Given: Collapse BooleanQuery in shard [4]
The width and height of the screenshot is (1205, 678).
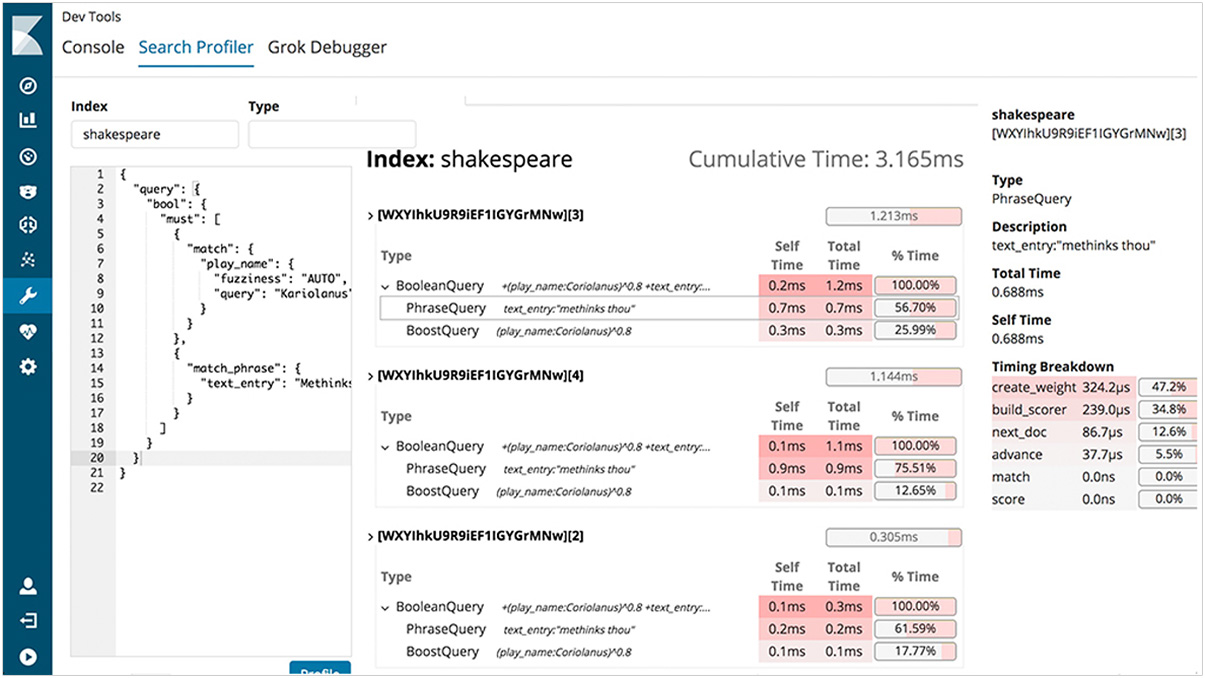Looking at the screenshot, I should tap(386, 447).
